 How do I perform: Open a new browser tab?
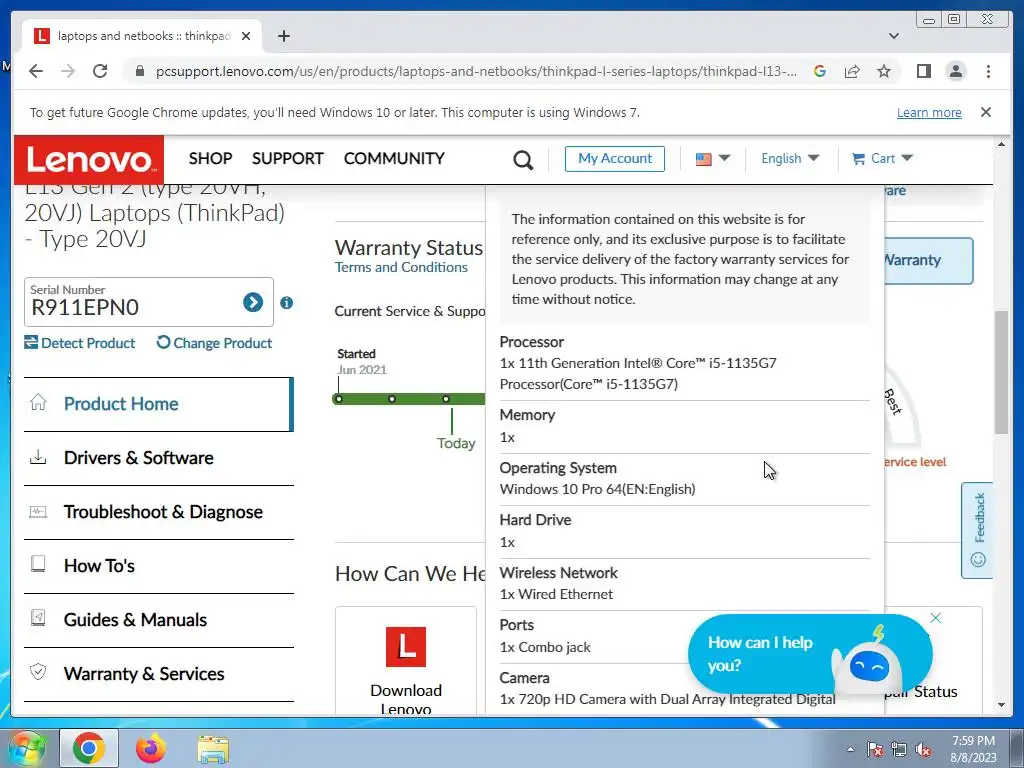pos(283,36)
